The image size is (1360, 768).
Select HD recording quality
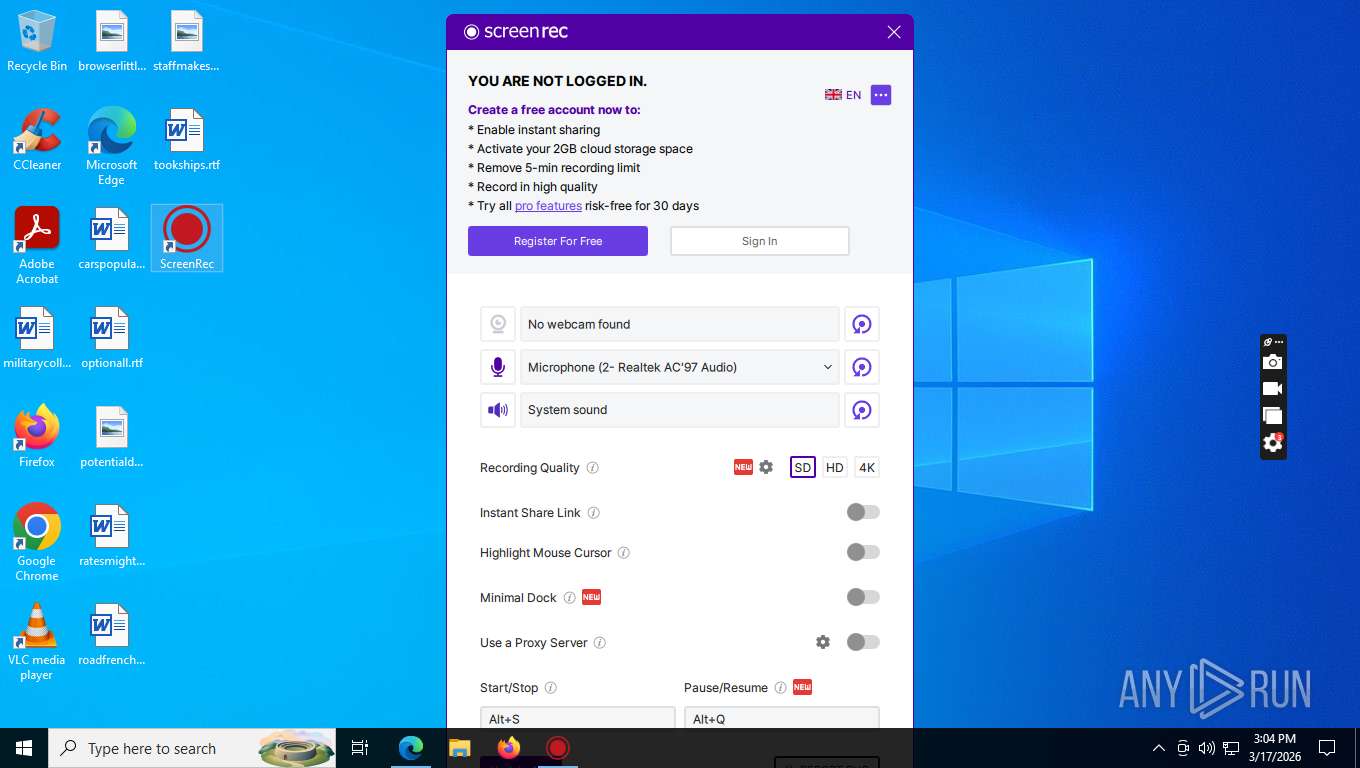(835, 467)
